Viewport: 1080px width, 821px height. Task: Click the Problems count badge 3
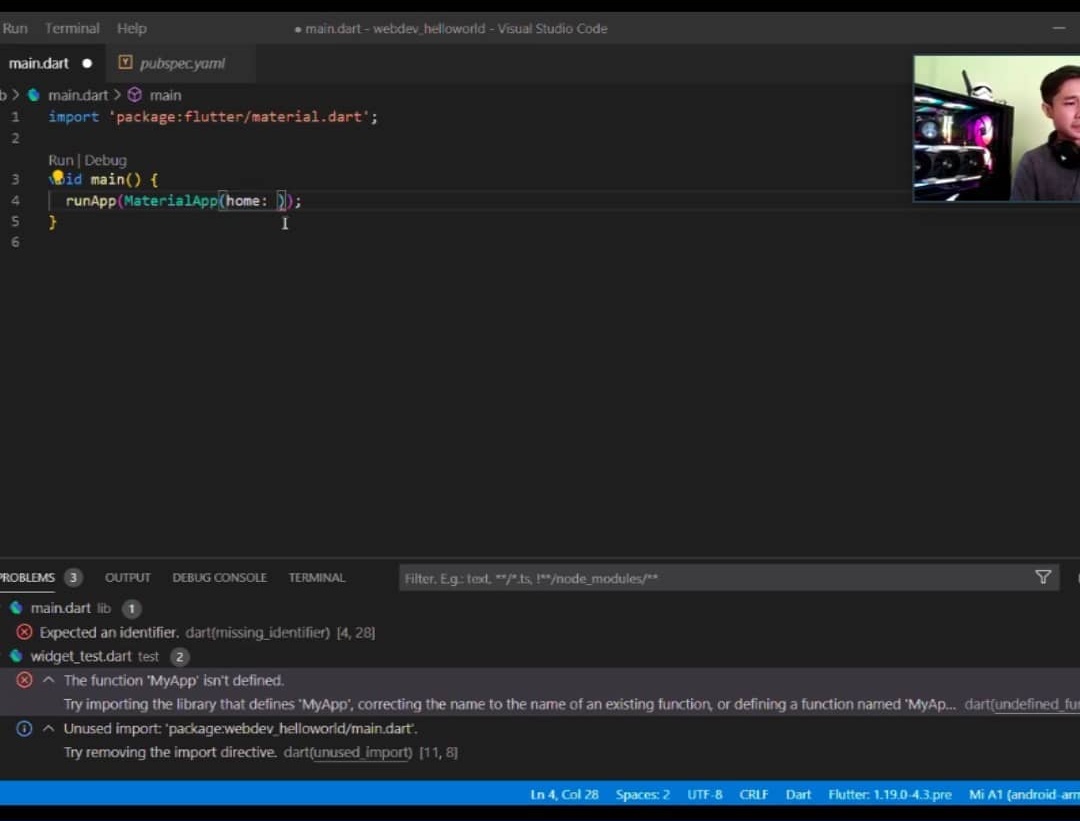tap(72, 577)
